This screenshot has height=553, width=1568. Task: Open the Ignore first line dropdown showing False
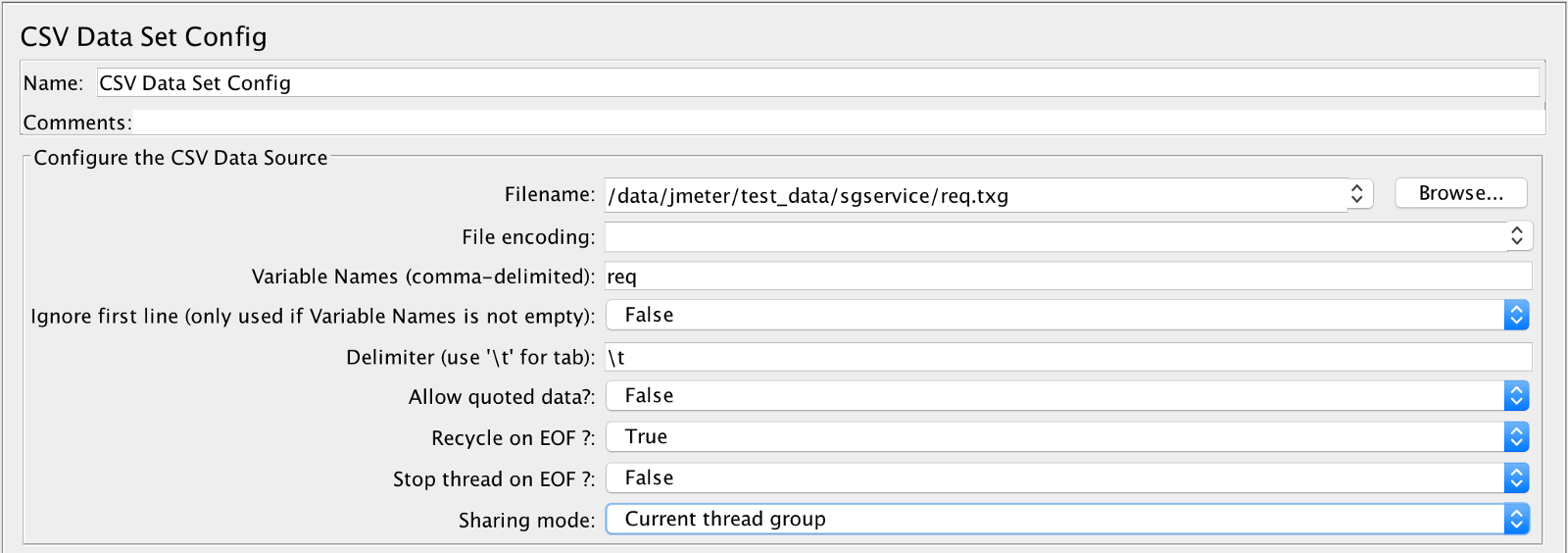coord(1054,315)
